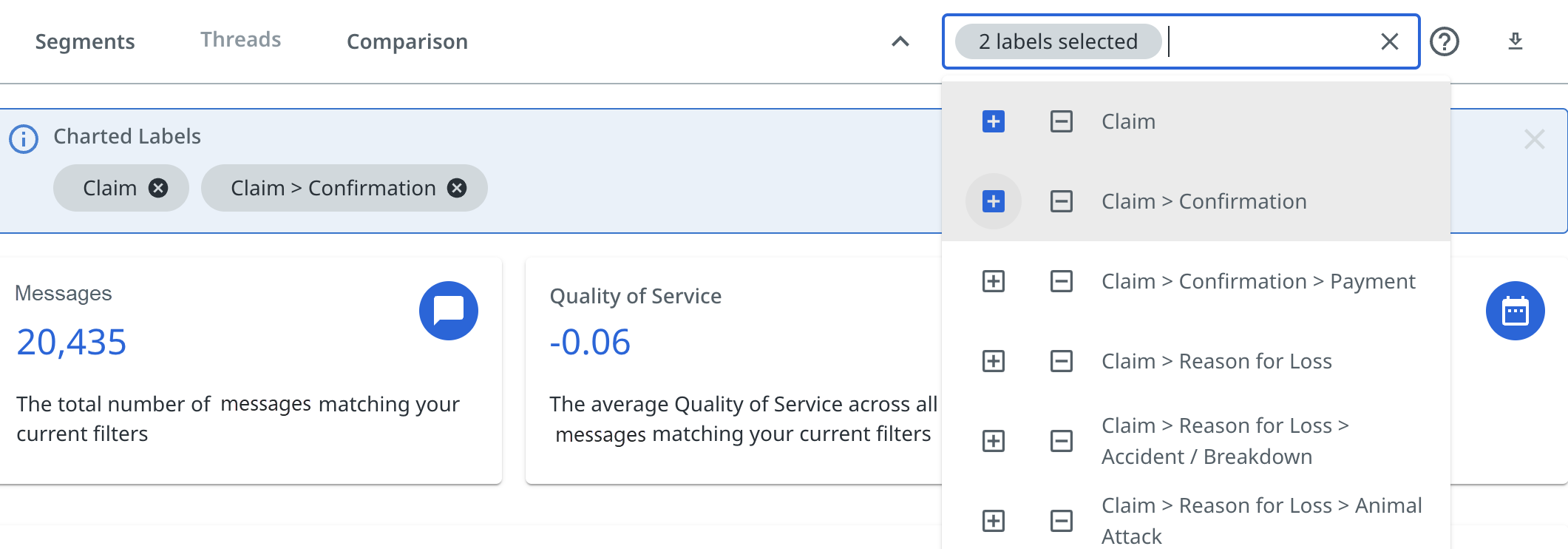Remove the Claim chip from charted labels
Screen dimensions: 1568x549
click(x=158, y=188)
